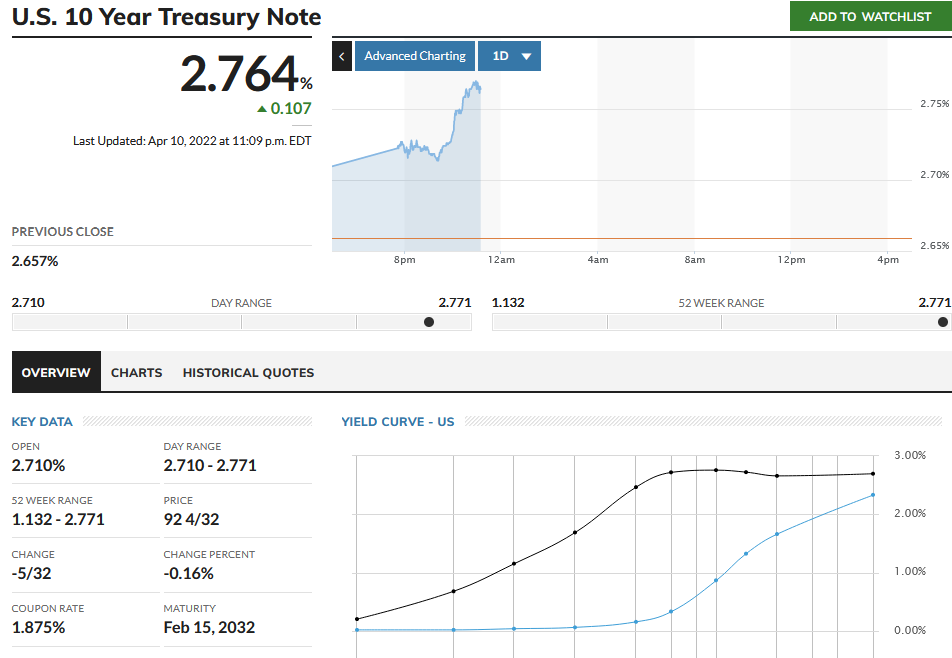Click the Previous Close label
The width and height of the screenshot is (952, 658).
point(63,232)
